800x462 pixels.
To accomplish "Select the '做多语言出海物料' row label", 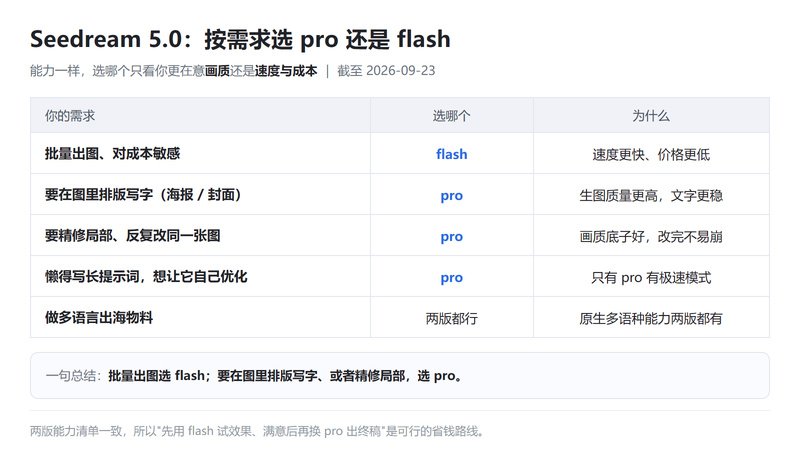I will [x=99, y=318].
